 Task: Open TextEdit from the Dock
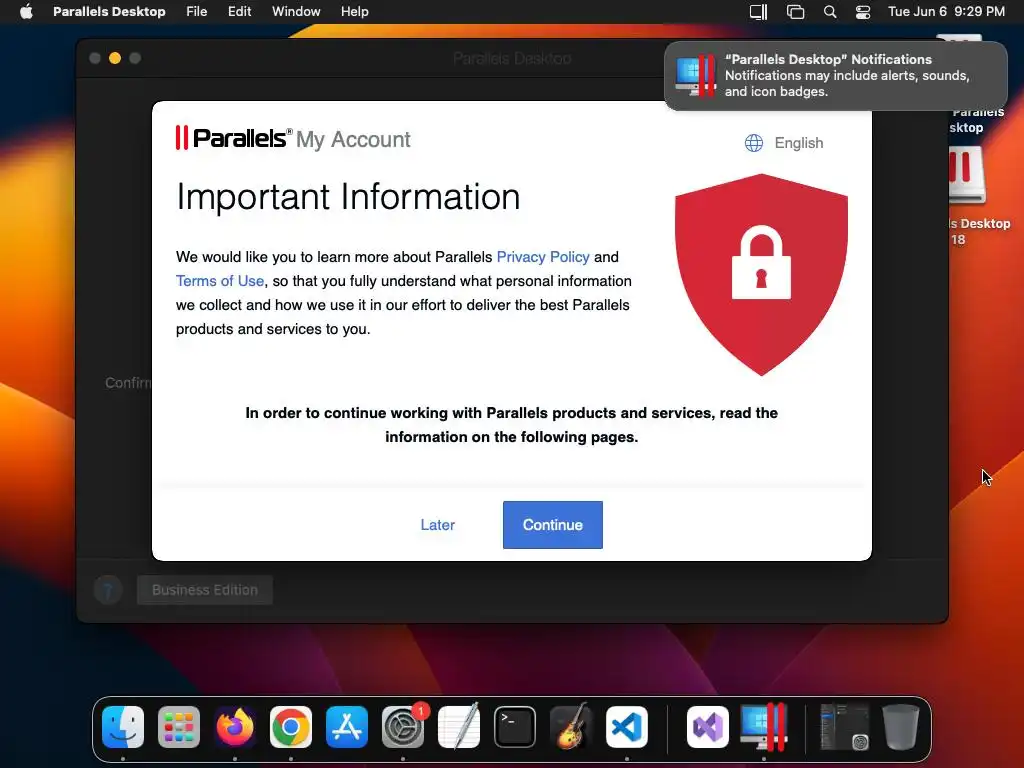458,727
